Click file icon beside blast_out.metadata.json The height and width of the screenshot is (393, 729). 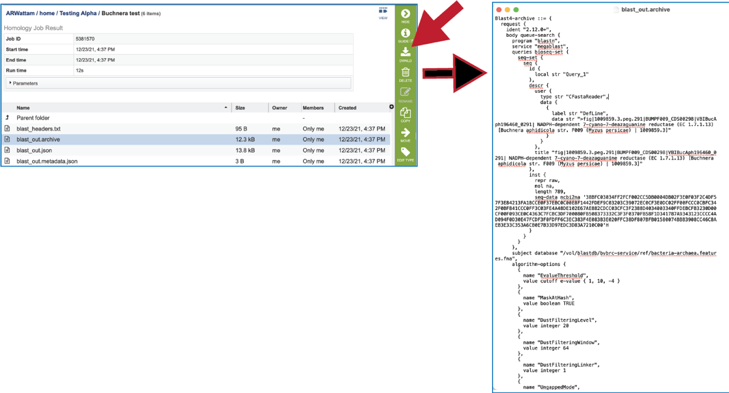point(7,161)
